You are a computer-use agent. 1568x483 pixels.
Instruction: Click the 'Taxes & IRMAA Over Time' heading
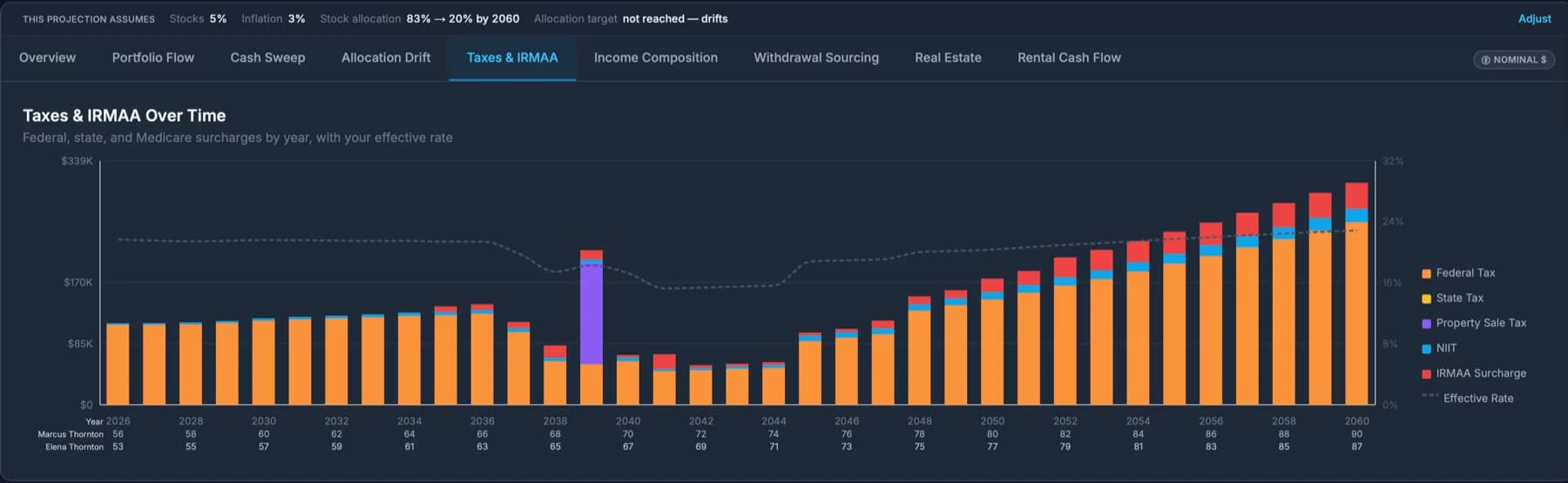(x=124, y=116)
